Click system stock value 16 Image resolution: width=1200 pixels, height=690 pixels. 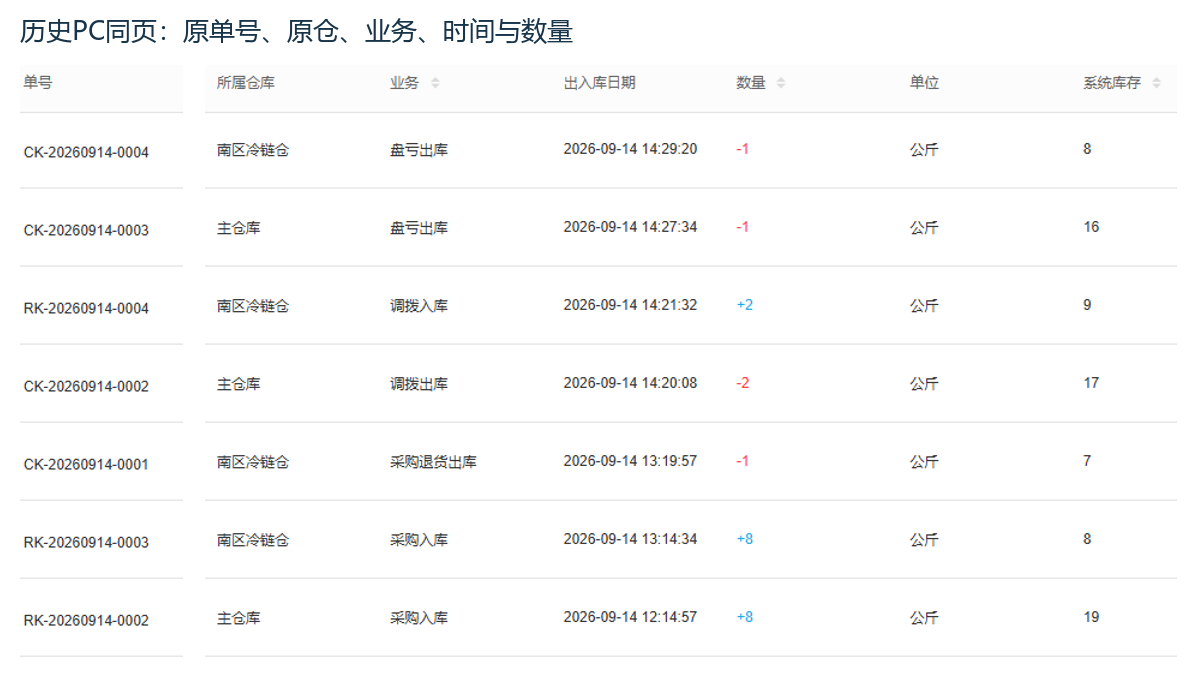[1091, 227]
